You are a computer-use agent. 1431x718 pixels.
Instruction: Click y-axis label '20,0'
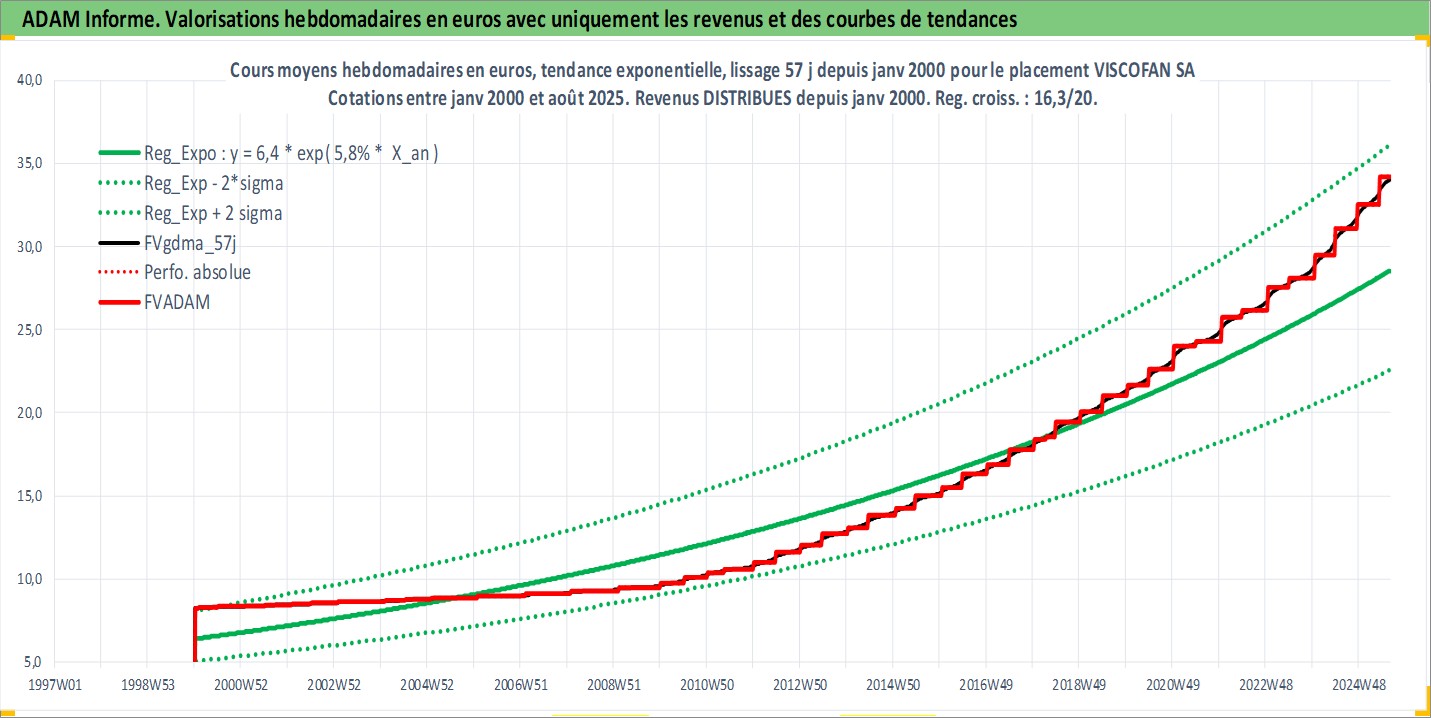click(32, 413)
